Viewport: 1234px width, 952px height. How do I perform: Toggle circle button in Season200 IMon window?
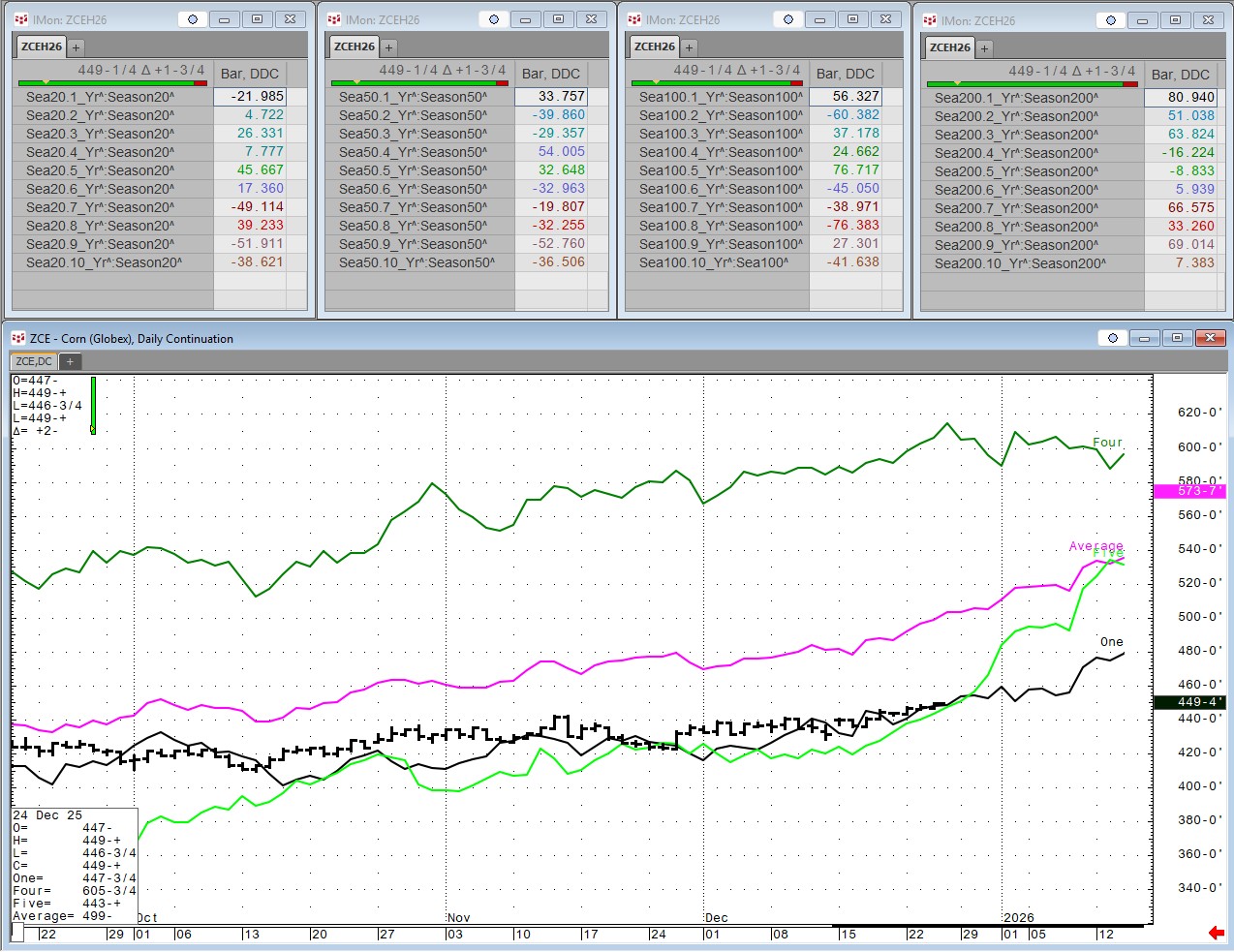[1110, 20]
